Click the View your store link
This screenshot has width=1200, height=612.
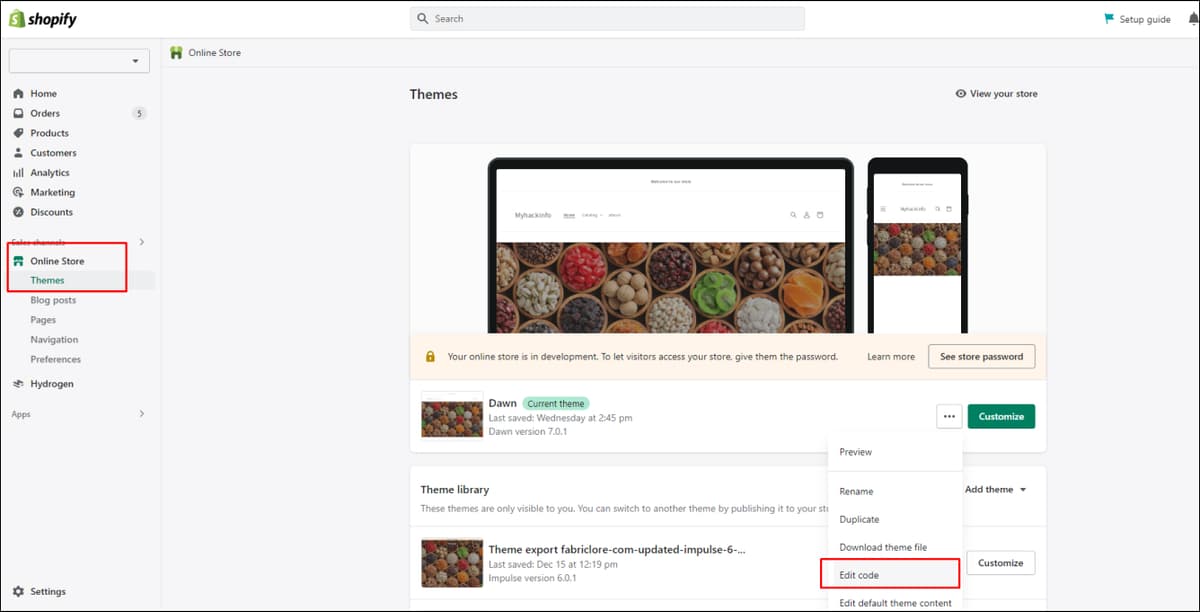[x=1003, y=94]
